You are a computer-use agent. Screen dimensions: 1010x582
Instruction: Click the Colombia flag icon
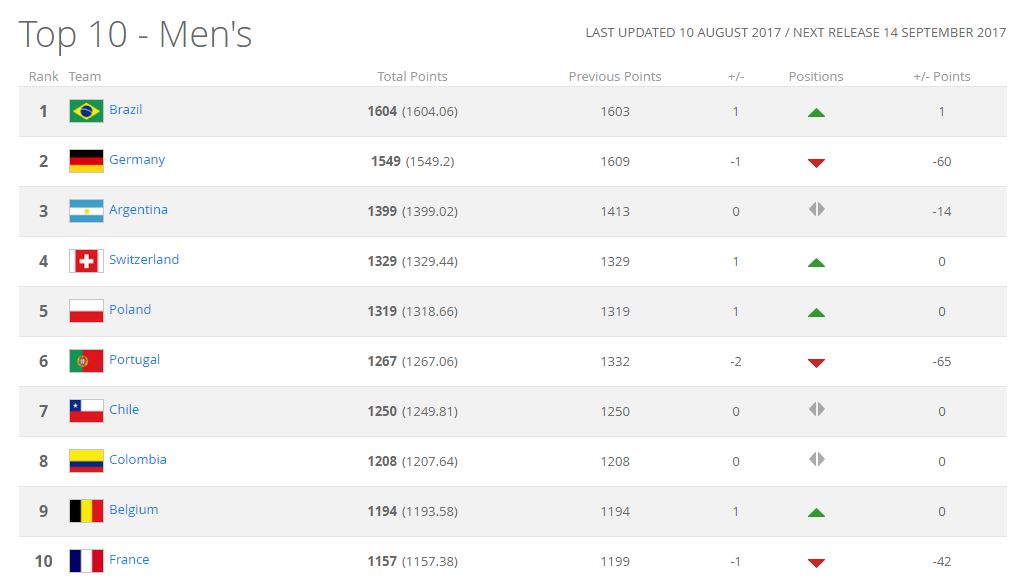pyautogui.click(x=86, y=461)
